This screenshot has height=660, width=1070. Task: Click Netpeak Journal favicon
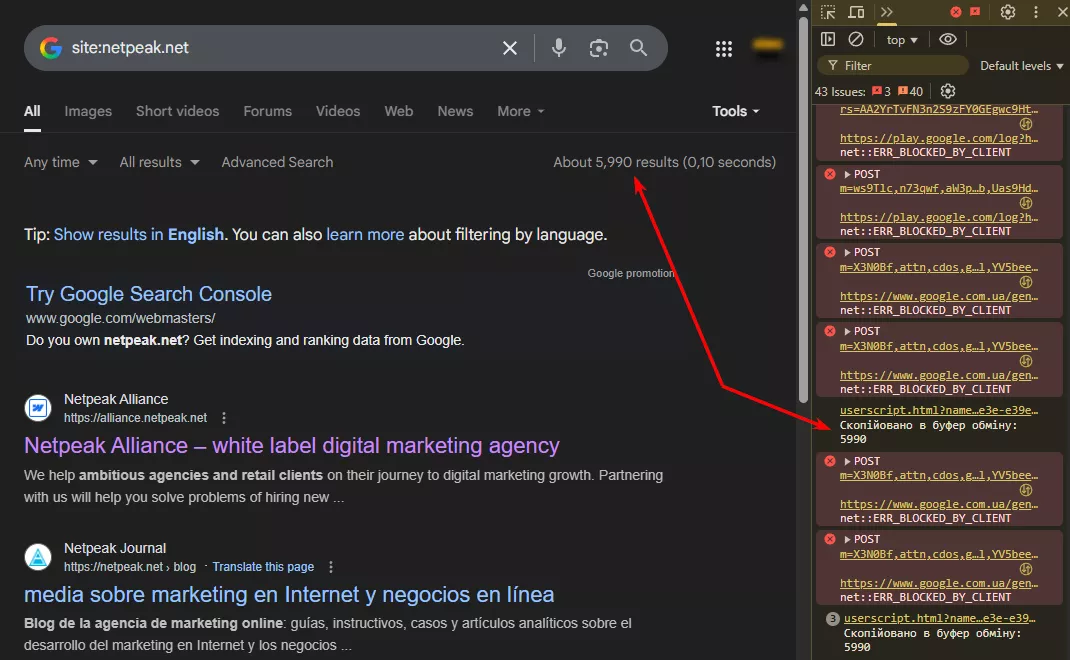click(38, 557)
